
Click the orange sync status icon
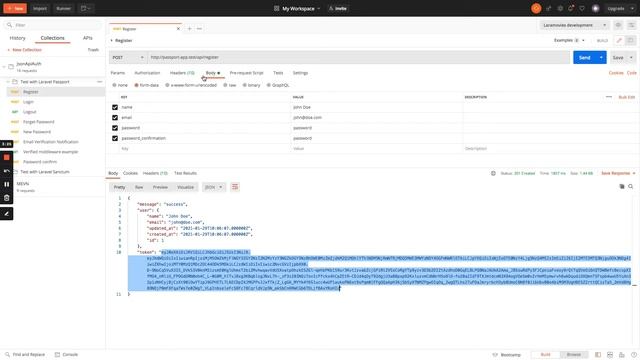coord(536,8)
